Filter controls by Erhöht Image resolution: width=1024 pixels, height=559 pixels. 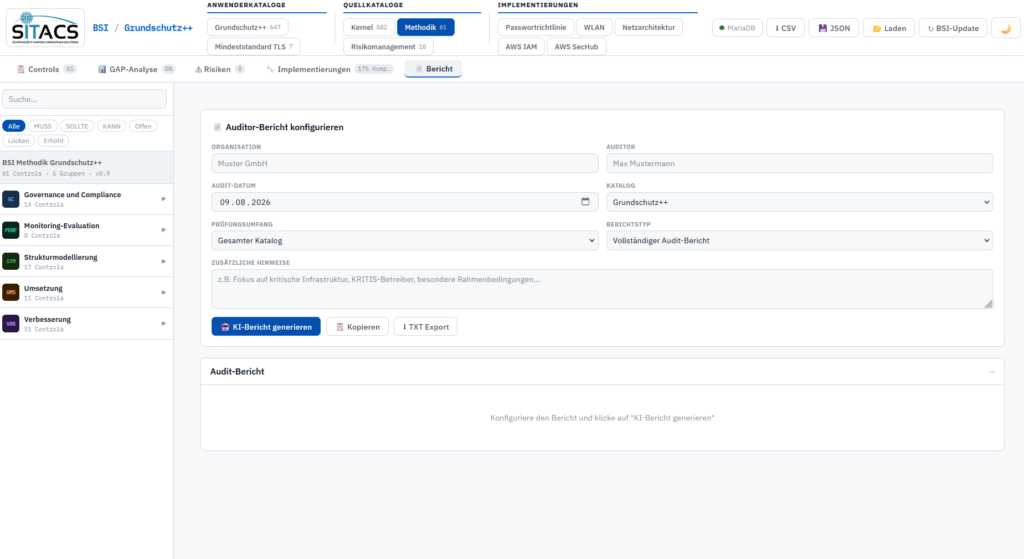pos(54,140)
